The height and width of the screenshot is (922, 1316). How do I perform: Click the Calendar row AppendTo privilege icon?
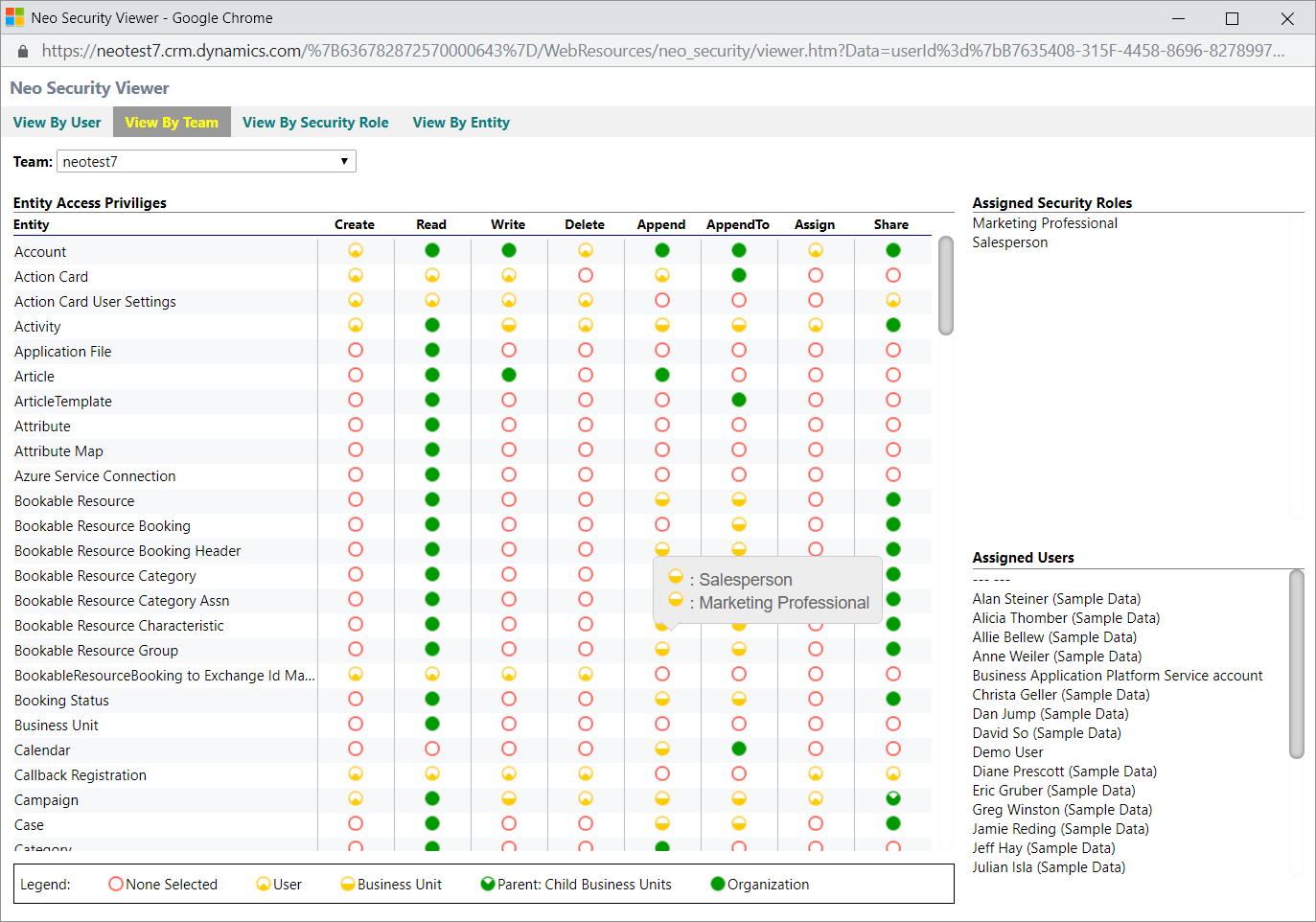click(x=739, y=749)
